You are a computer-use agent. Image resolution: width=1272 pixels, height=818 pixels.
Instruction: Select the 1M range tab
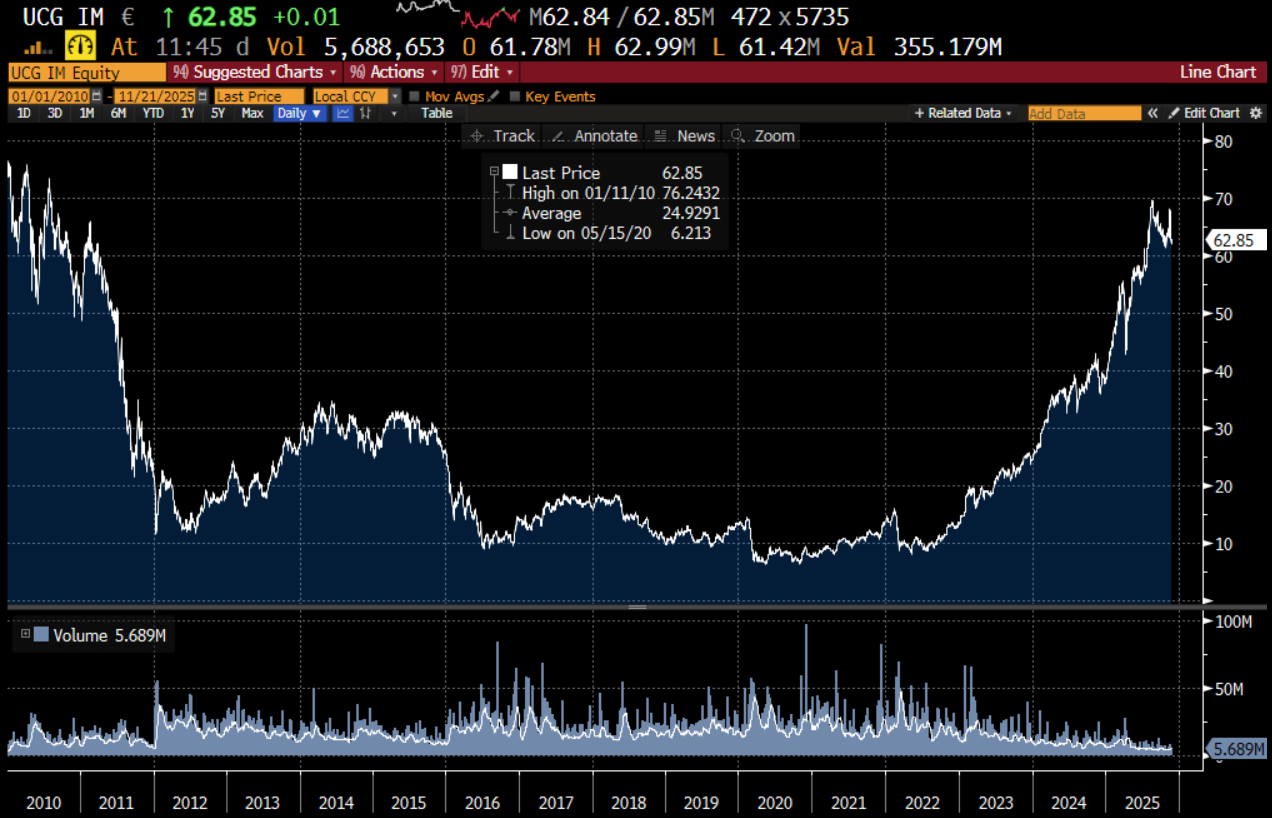point(87,113)
